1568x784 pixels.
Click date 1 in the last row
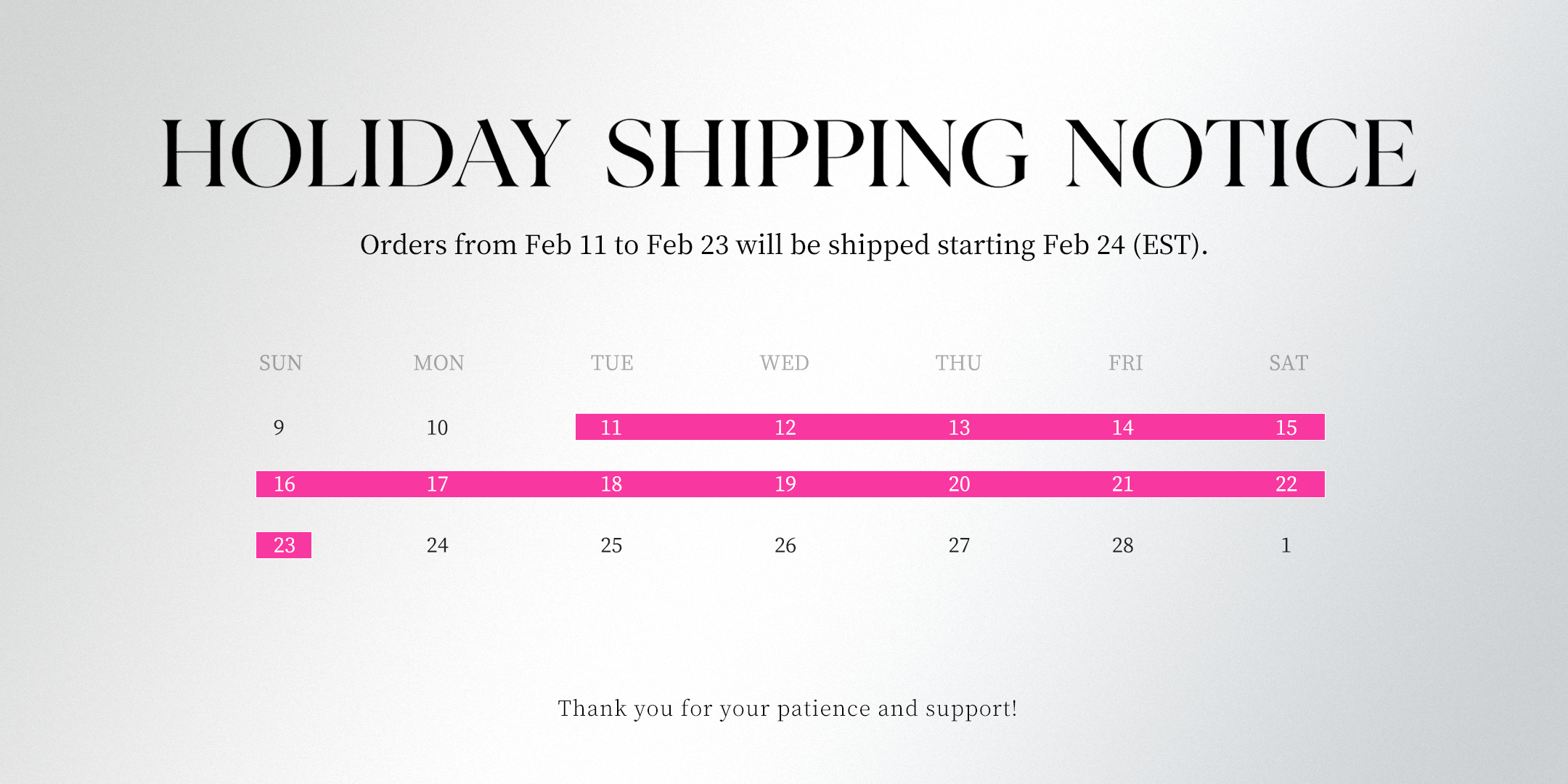pos(1286,545)
